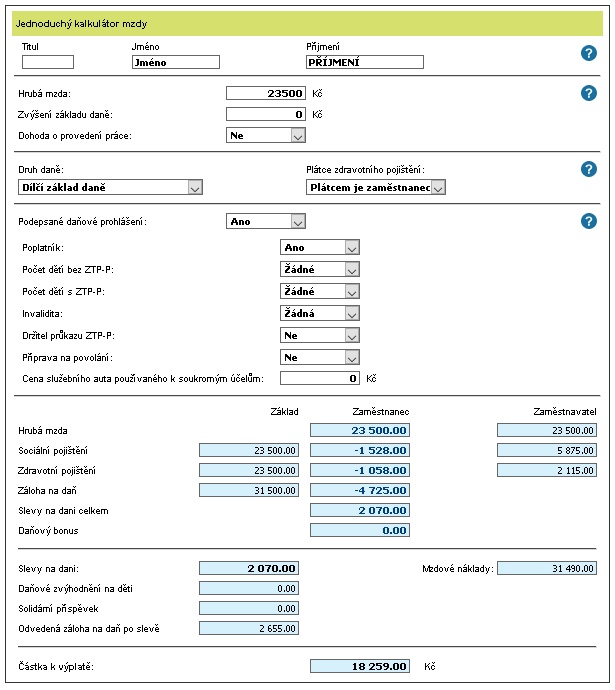Select the Zvýšení základu daně field
Image resolution: width=615 pixels, height=690 pixels.
(265, 114)
